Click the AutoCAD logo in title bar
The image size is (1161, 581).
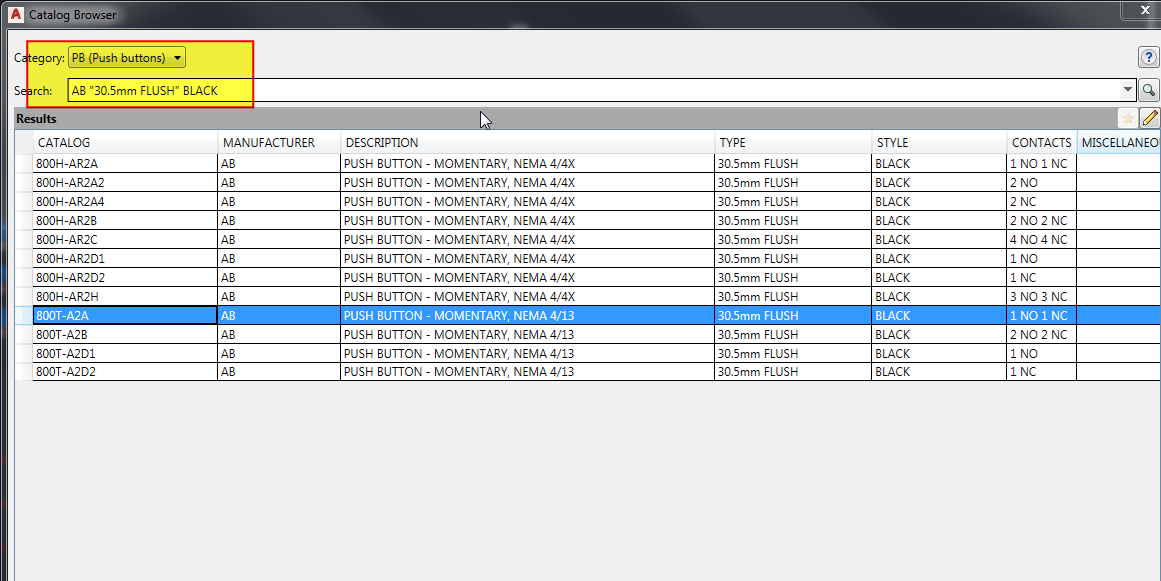(16, 14)
